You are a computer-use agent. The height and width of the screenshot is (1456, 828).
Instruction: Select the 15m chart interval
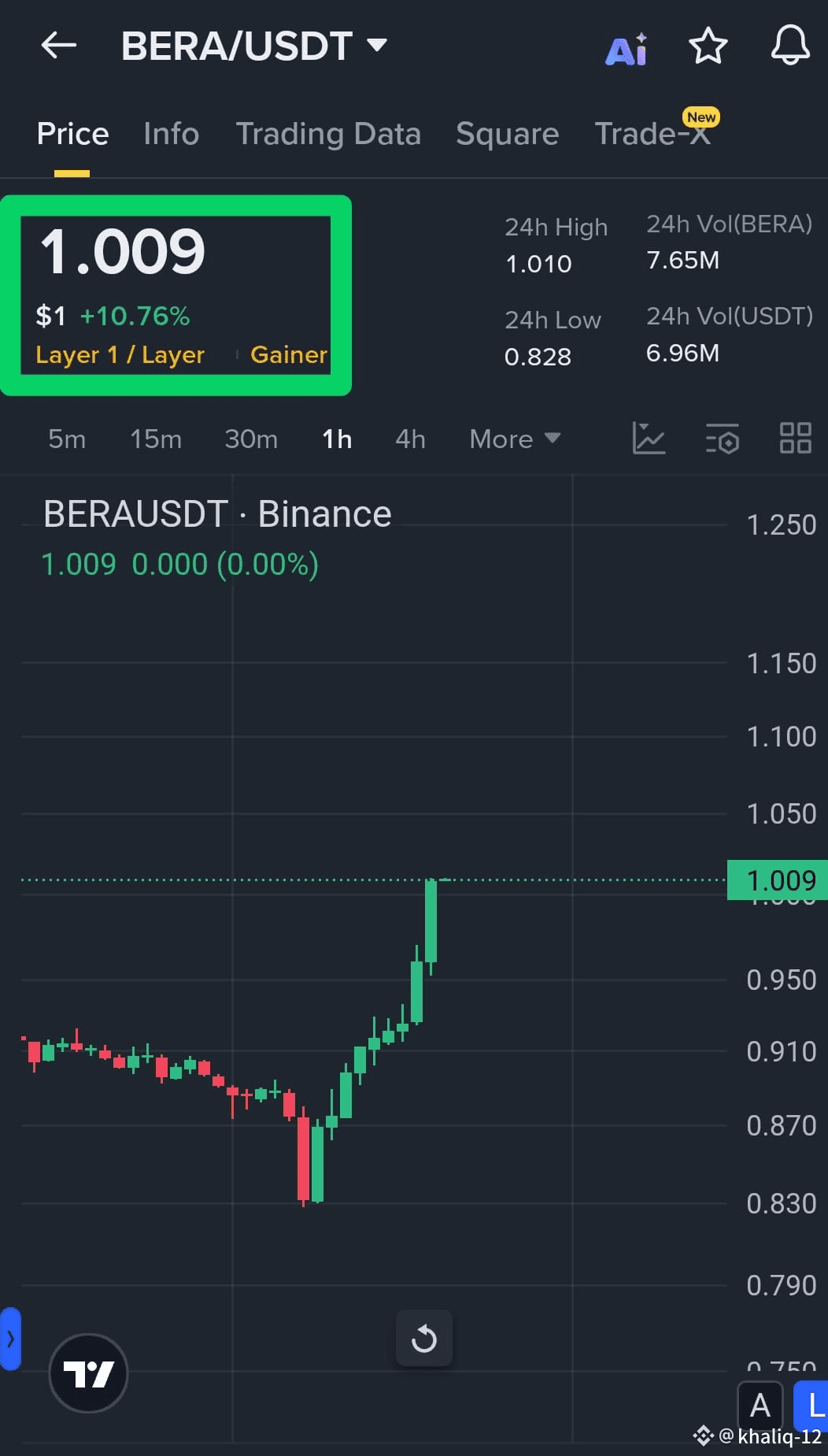(156, 439)
